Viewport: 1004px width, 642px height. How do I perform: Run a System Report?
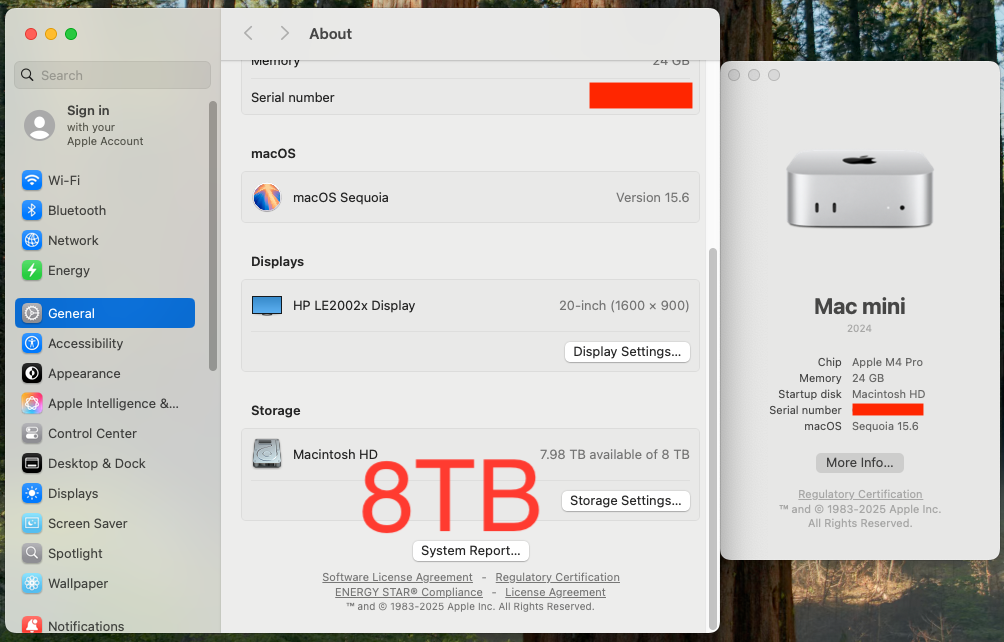pyautogui.click(x=470, y=551)
